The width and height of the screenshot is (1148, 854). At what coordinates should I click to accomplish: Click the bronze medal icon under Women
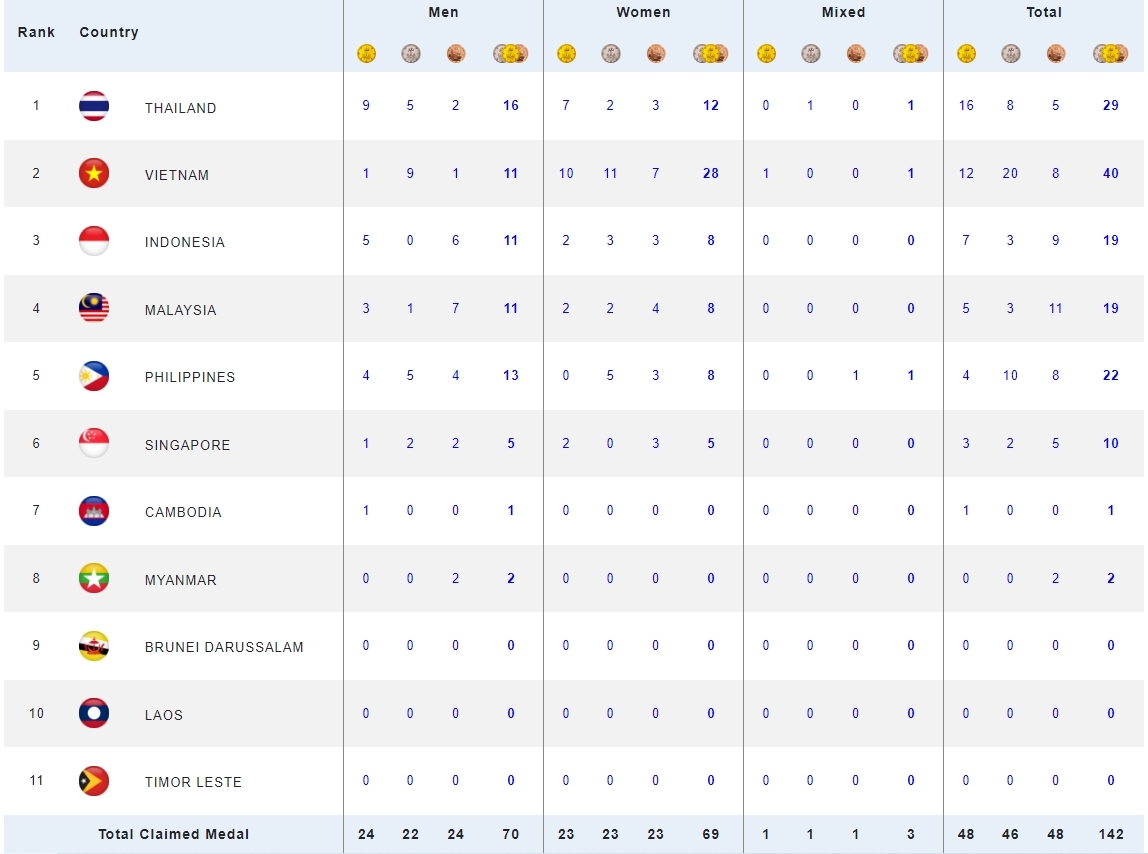click(x=655, y=53)
